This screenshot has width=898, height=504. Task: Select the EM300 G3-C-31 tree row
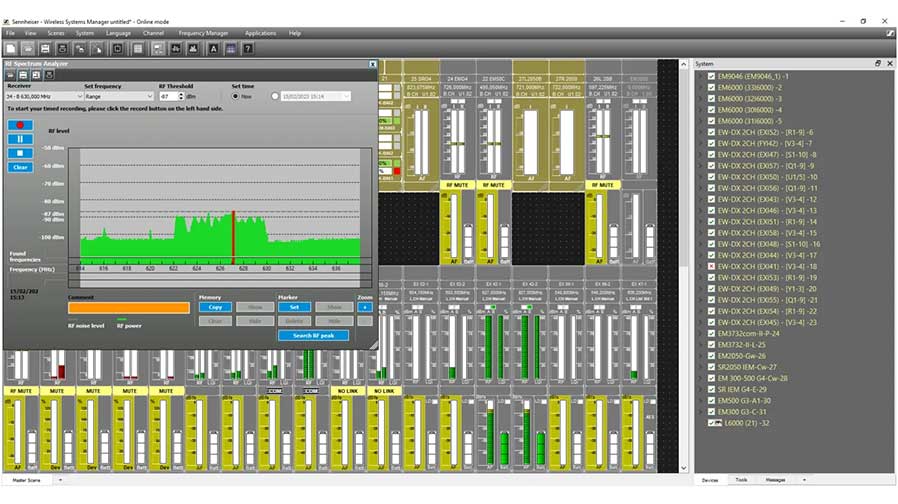(742, 412)
